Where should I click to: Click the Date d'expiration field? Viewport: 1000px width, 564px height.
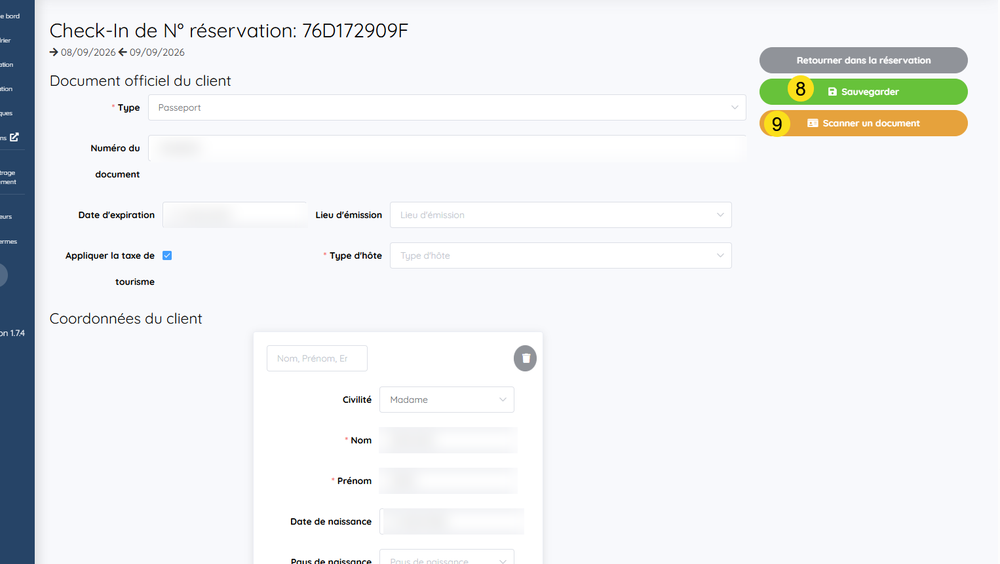tap(235, 215)
